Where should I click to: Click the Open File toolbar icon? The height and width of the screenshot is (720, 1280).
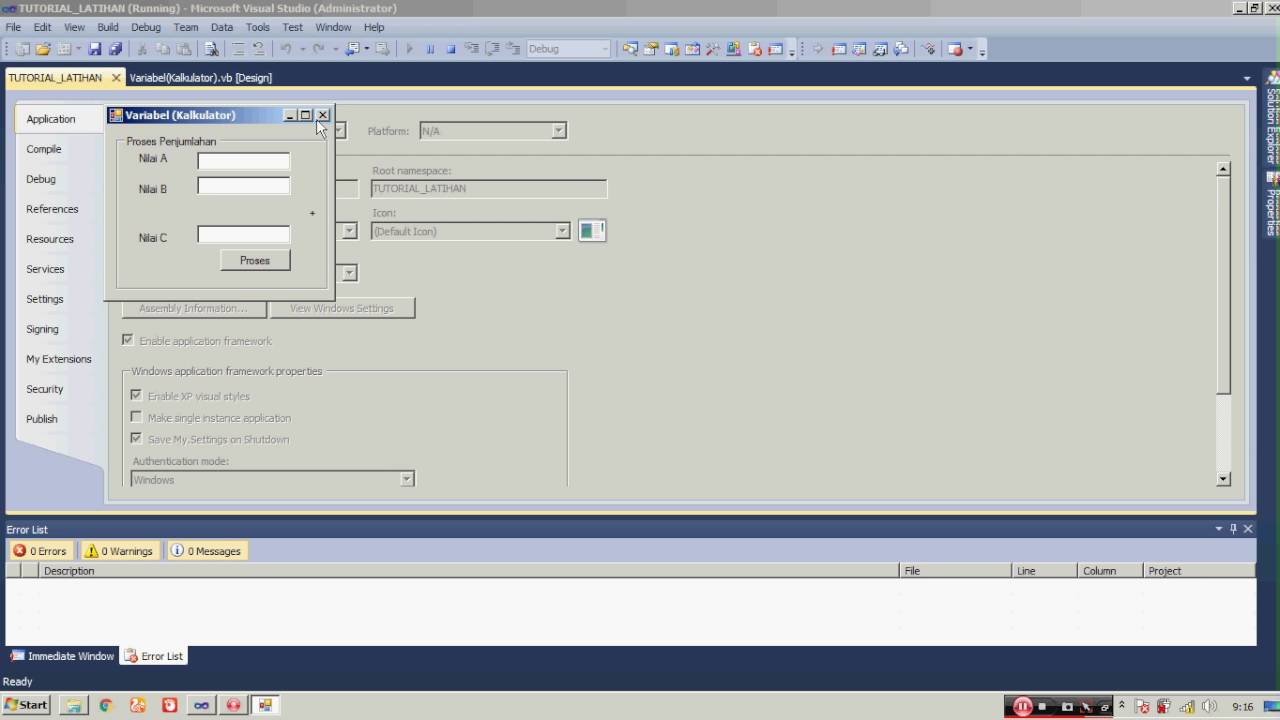pos(43,49)
